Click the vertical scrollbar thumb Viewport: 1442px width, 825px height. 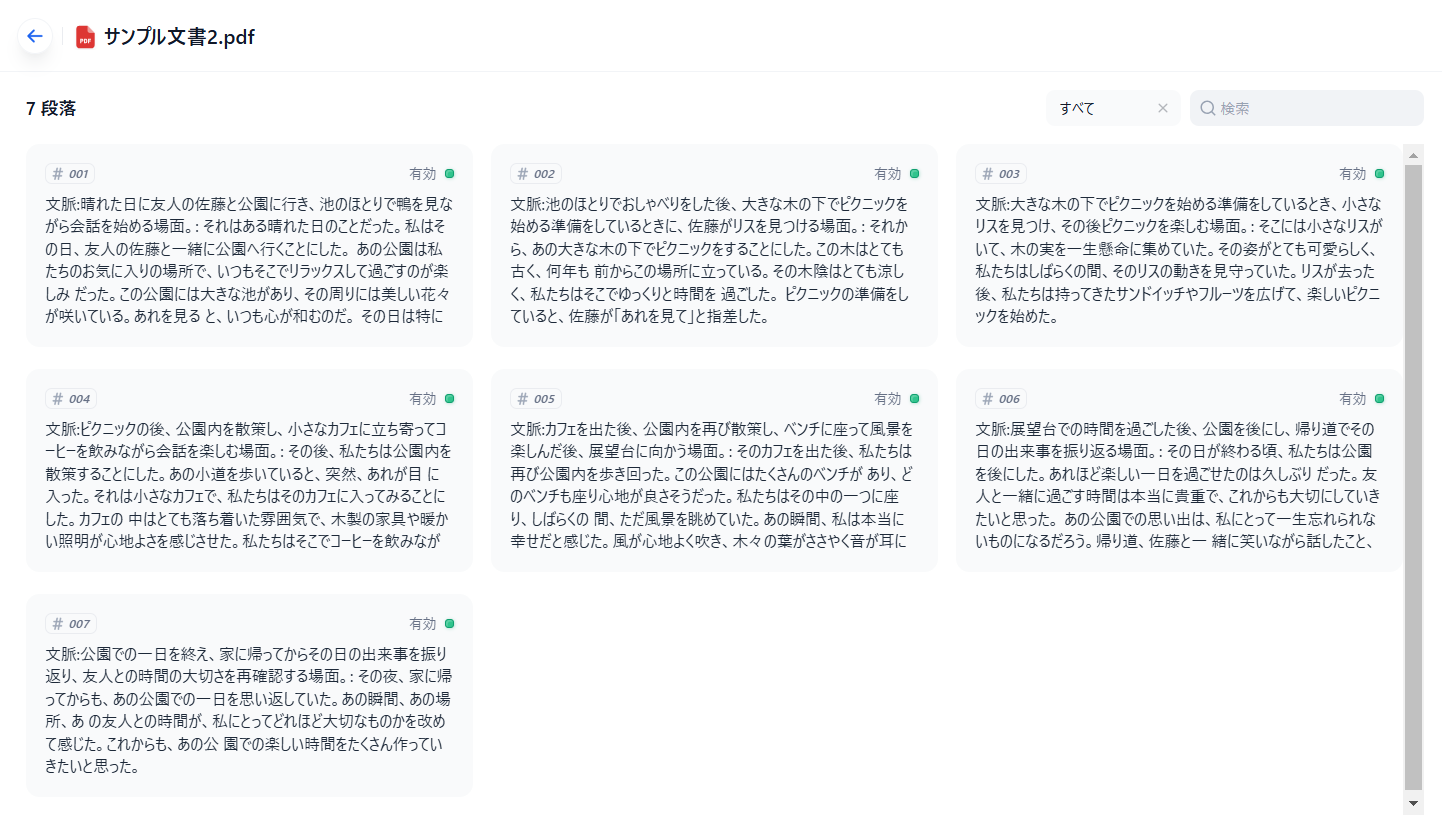click(x=1413, y=478)
